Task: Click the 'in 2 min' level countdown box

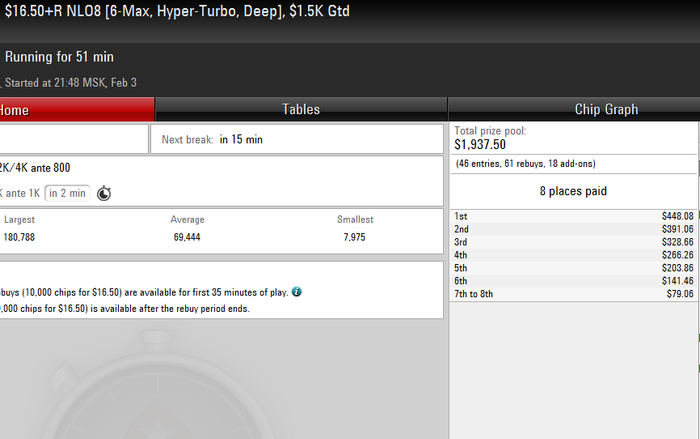Action: point(67,193)
